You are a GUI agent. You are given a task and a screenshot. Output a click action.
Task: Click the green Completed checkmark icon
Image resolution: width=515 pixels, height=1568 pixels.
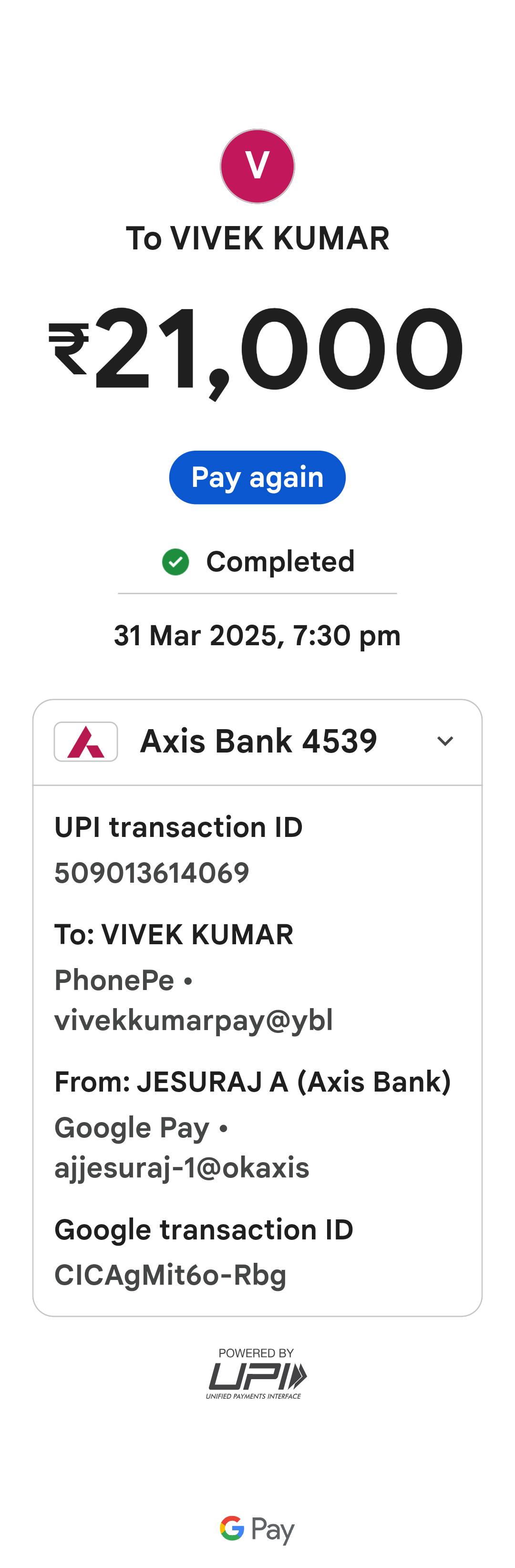175,561
